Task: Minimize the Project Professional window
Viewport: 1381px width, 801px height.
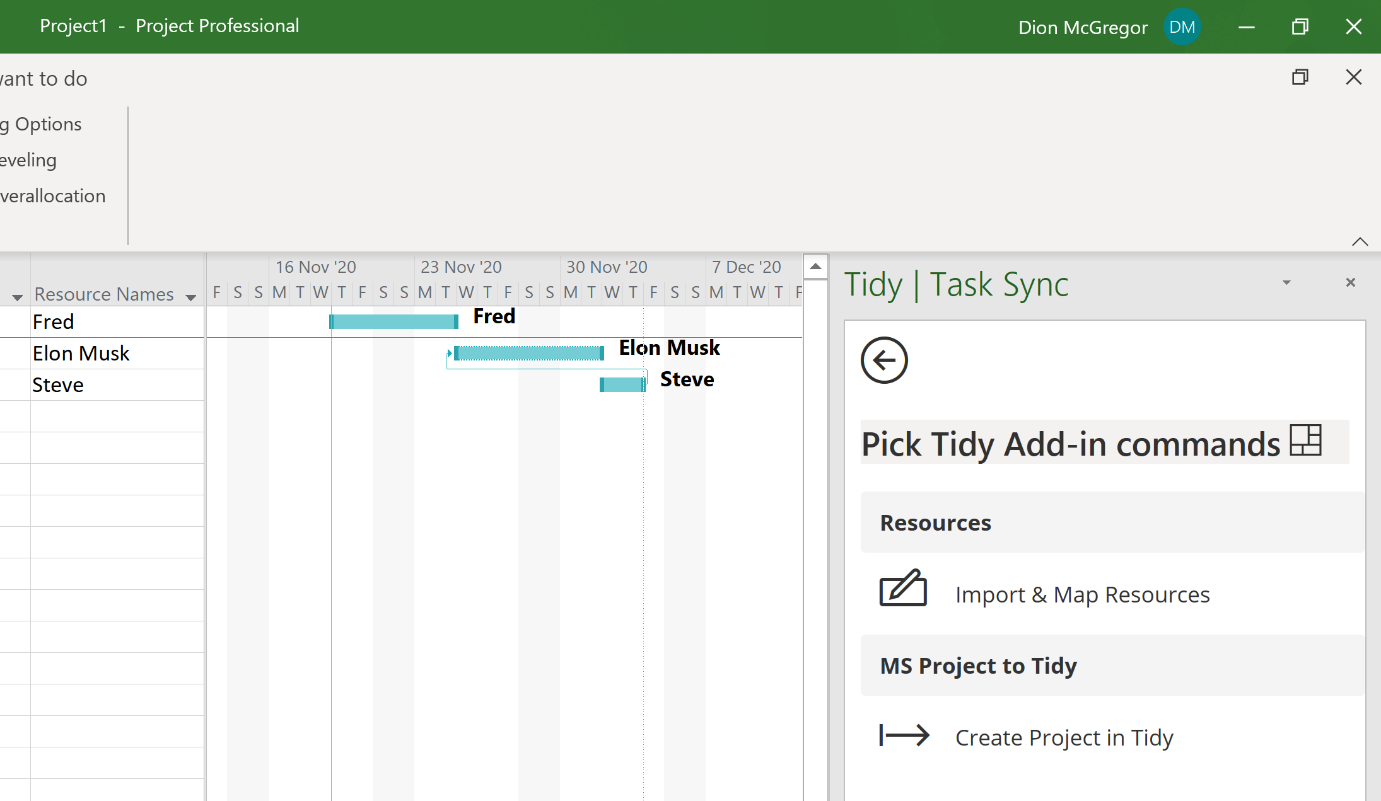Action: coord(1246,27)
